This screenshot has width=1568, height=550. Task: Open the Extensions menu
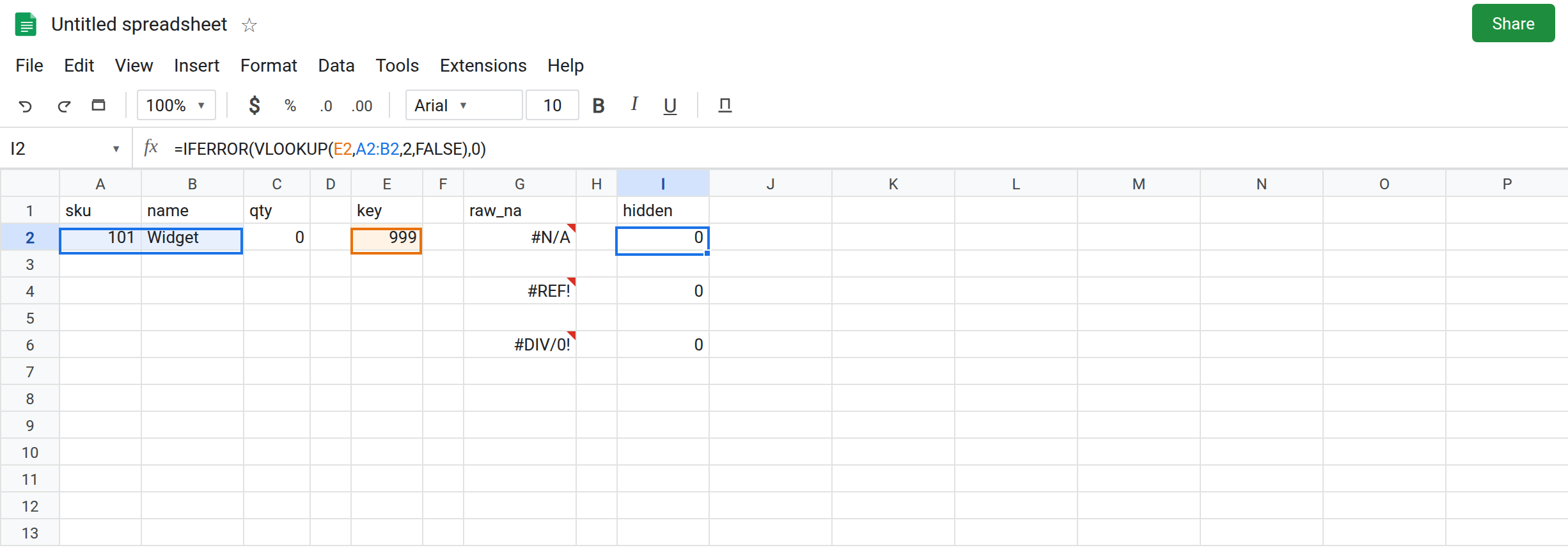coord(483,65)
